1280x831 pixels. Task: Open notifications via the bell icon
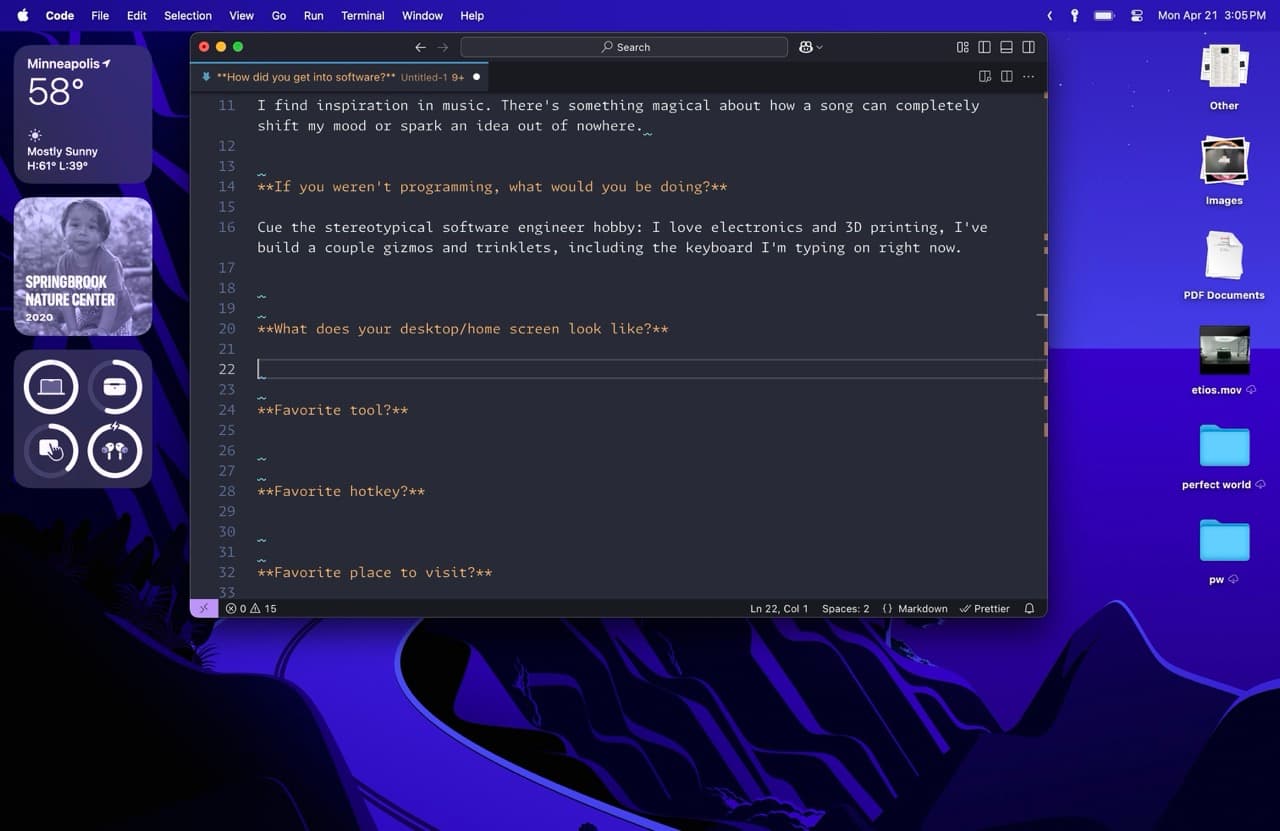click(1029, 608)
